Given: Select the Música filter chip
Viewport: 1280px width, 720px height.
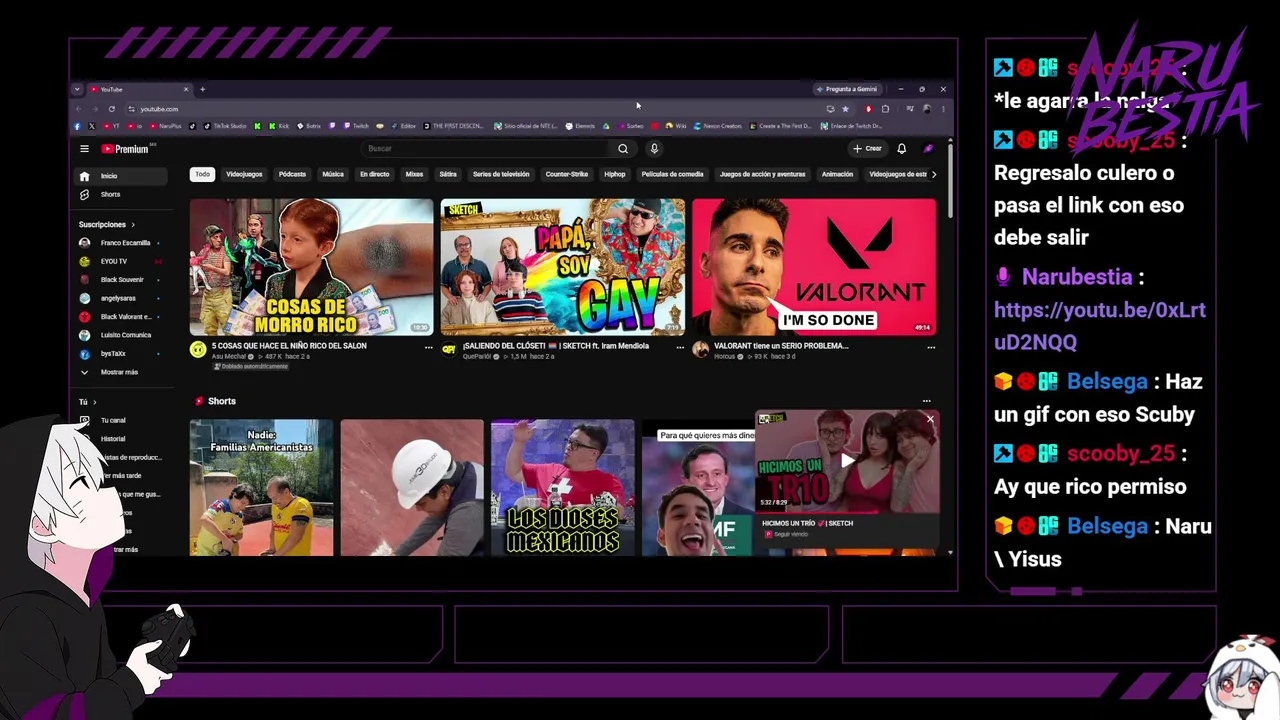Looking at the screenshot, I should [x=333, y=174].
